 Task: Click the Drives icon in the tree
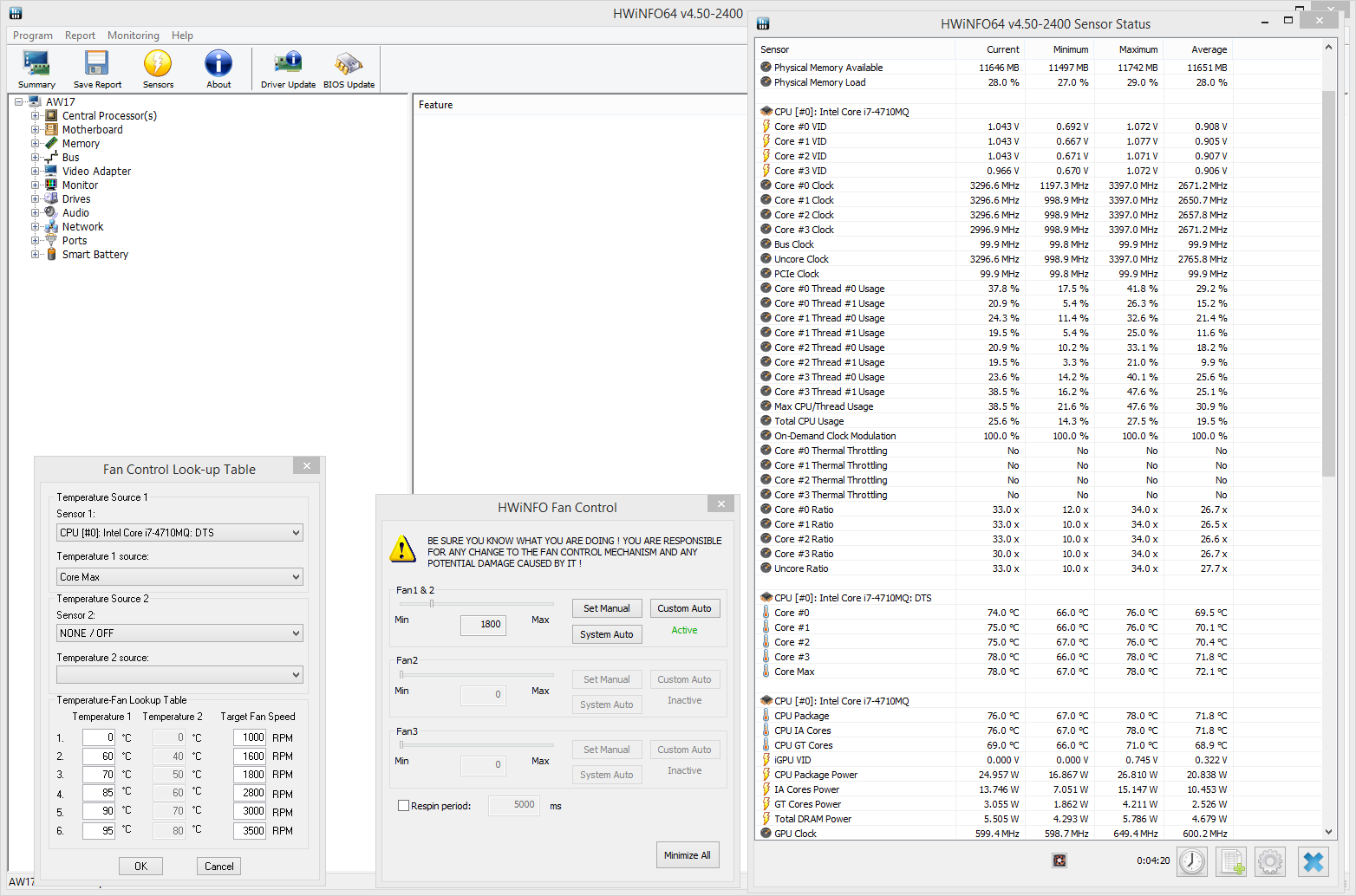pyautogui.click(x=51, y=198)
